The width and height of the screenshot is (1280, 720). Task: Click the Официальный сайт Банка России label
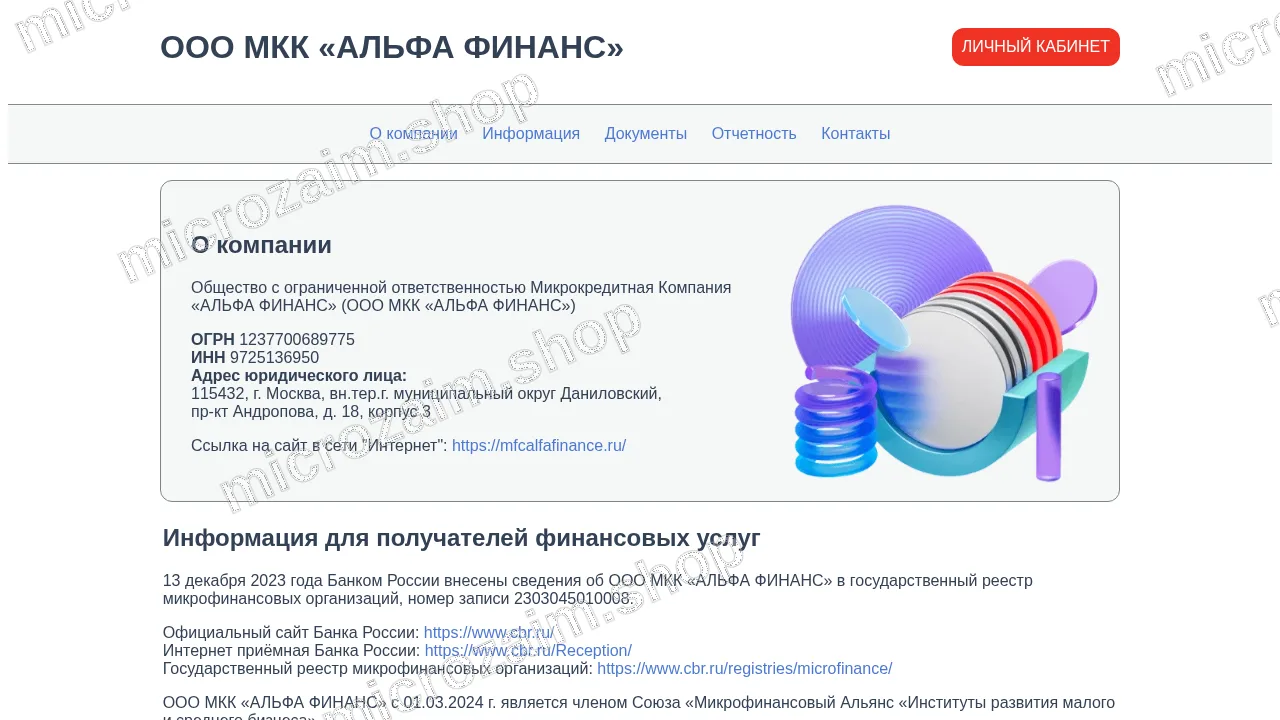[x=291, y=633]
